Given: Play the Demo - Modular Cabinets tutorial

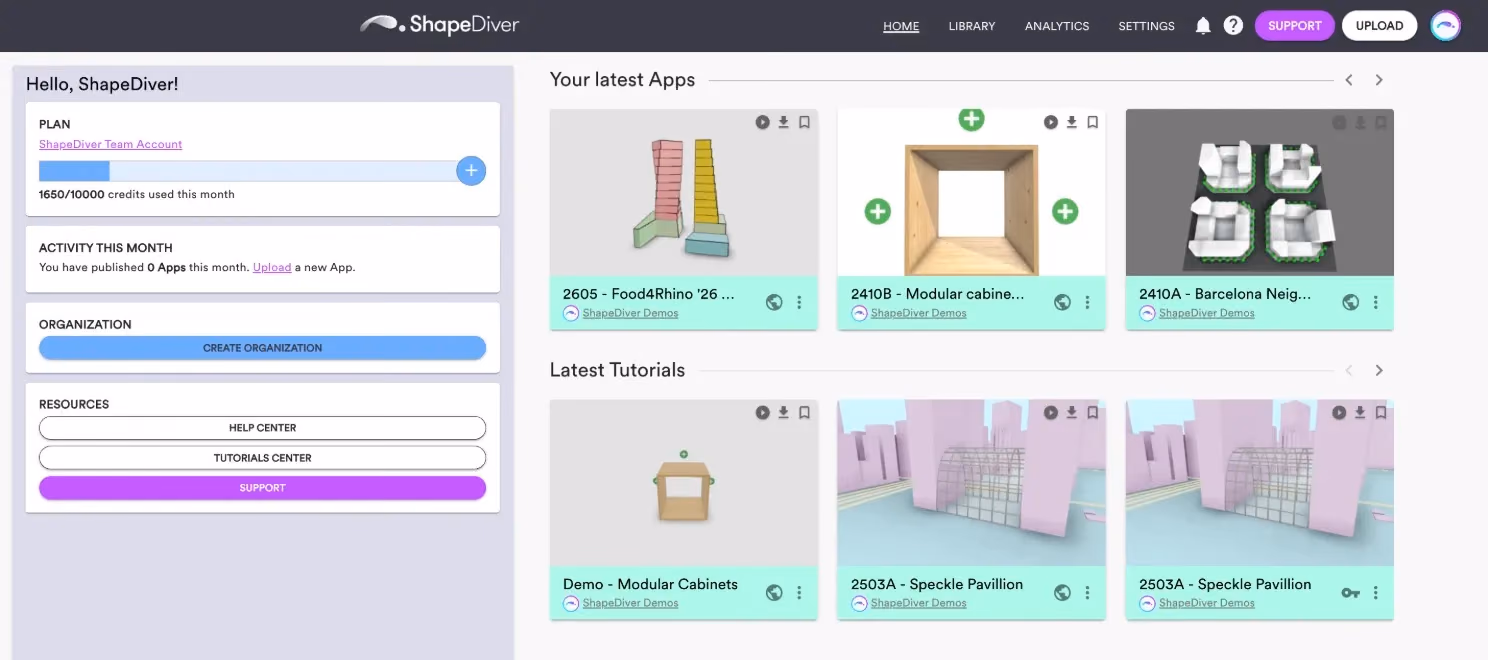Looking at the screenshot, I should tap(763, 412).
